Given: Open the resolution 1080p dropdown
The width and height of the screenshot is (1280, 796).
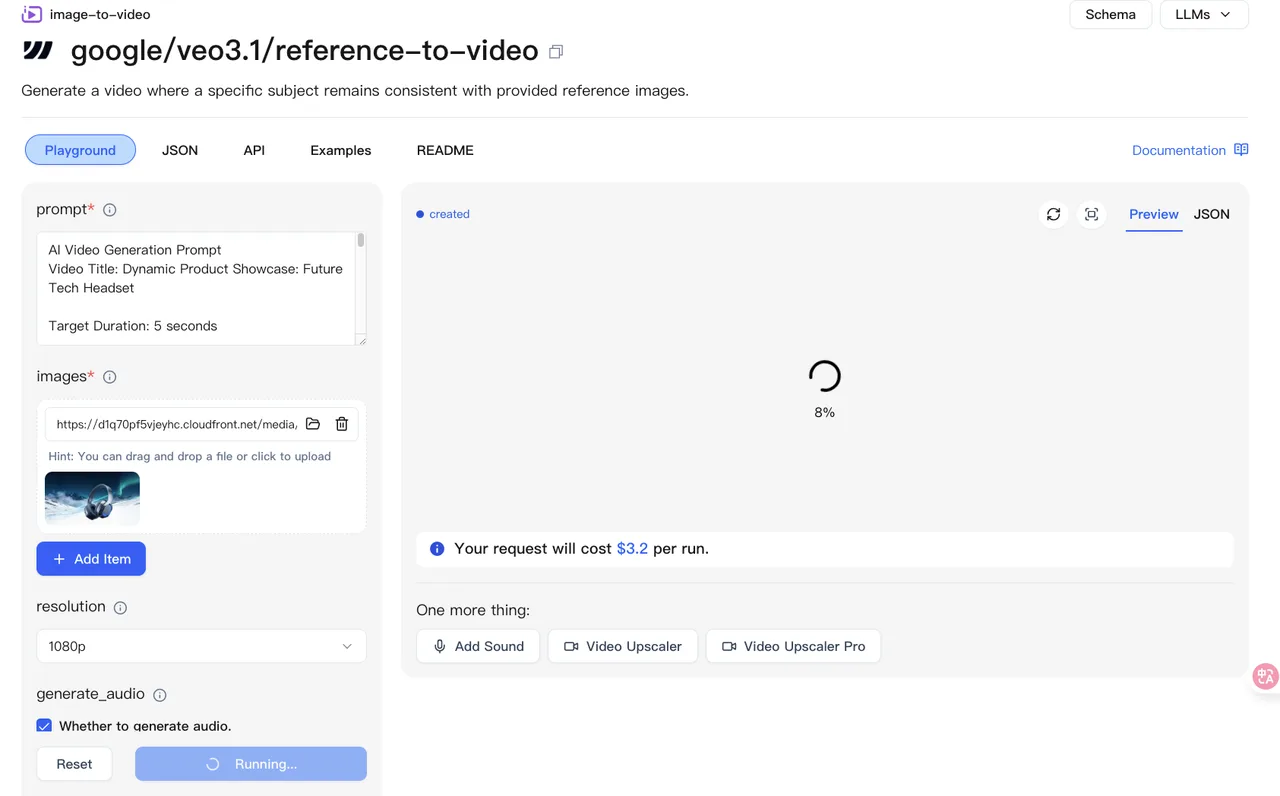Looking at the screenshot, I should tap(201, 646).
